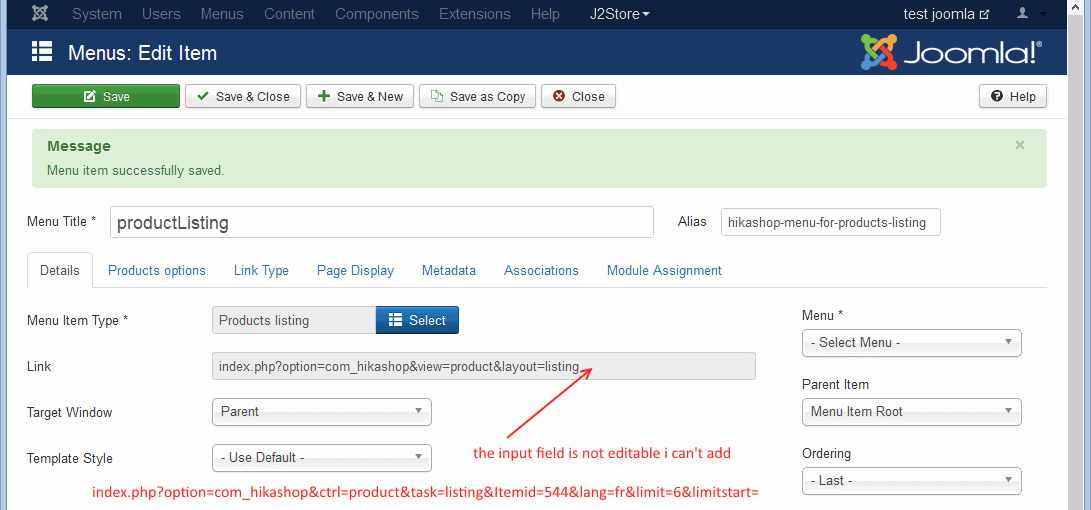Click the 'Parent Item' label

[x=836, y=385]
